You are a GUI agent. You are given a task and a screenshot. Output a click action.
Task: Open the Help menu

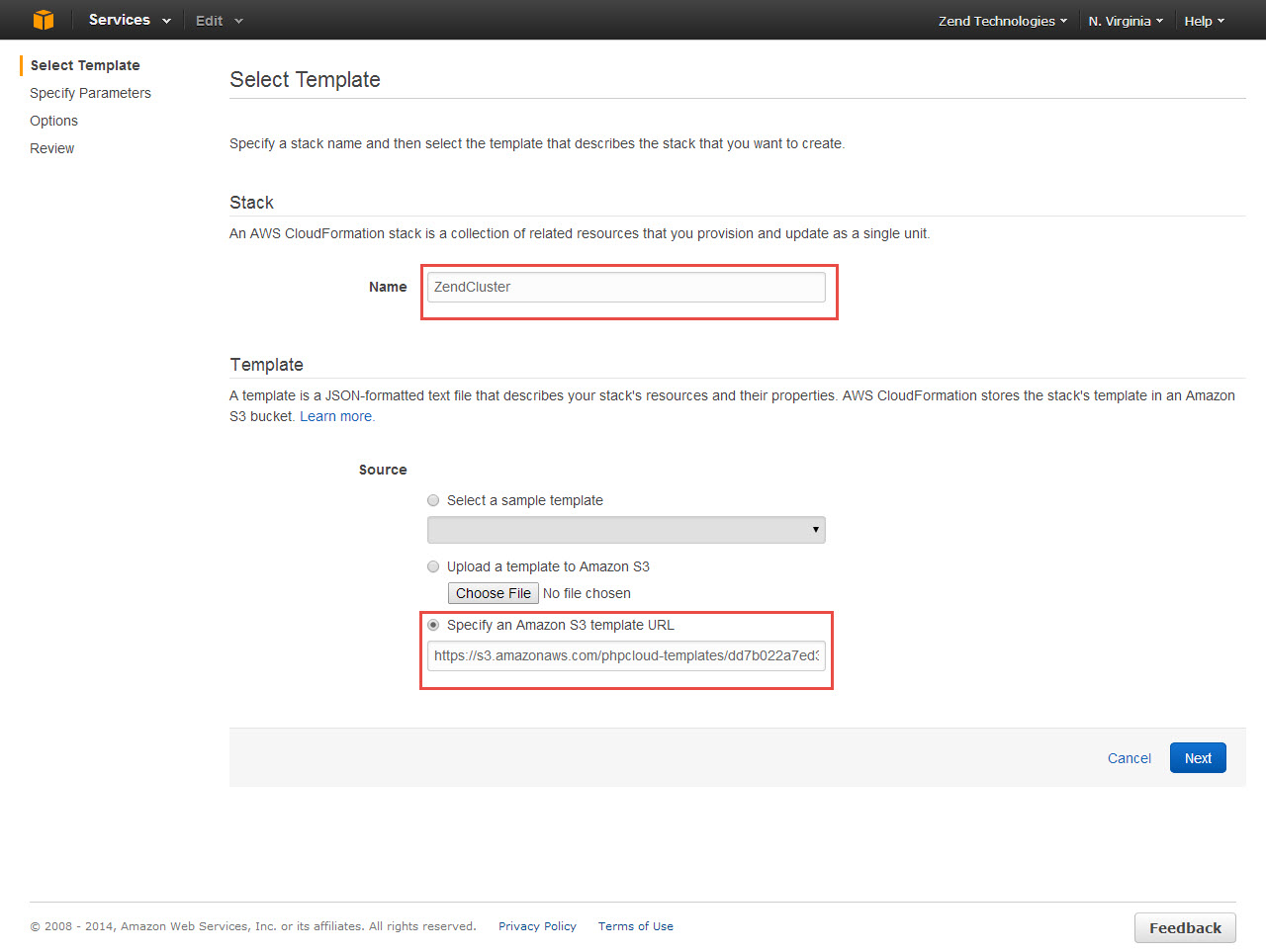tap(1204, 21)
